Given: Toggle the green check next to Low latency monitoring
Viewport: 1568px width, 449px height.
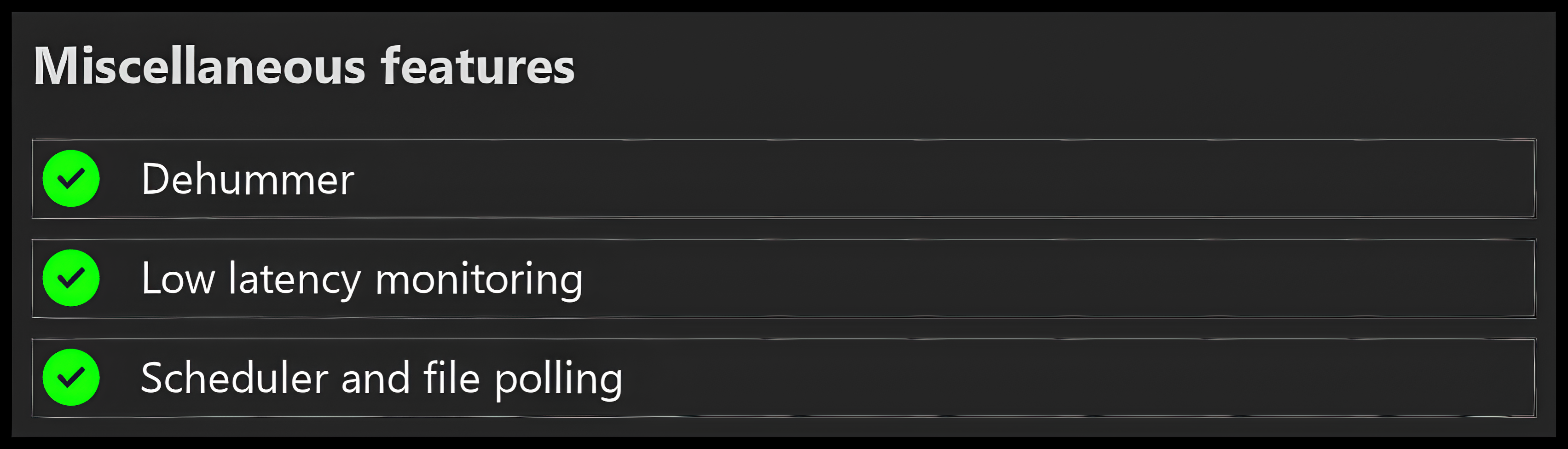Looking at the screenshot, I should [x=71, y=278].
